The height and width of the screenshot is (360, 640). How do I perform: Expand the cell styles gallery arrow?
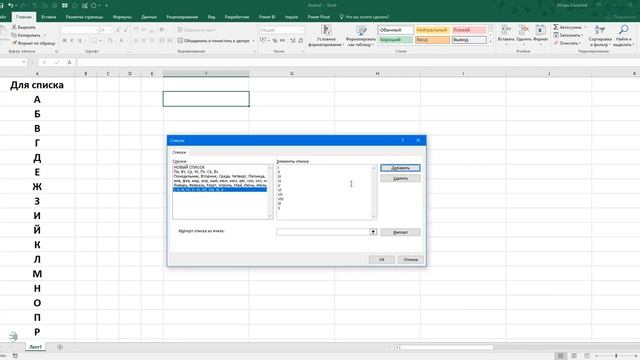[x=491, y=42]
